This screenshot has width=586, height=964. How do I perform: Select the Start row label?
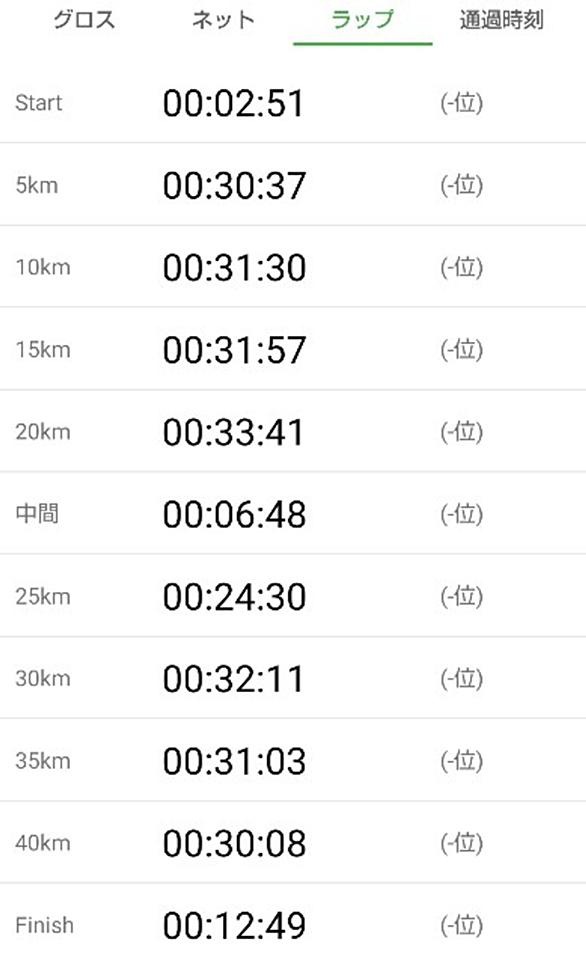(x=39, y=103)
